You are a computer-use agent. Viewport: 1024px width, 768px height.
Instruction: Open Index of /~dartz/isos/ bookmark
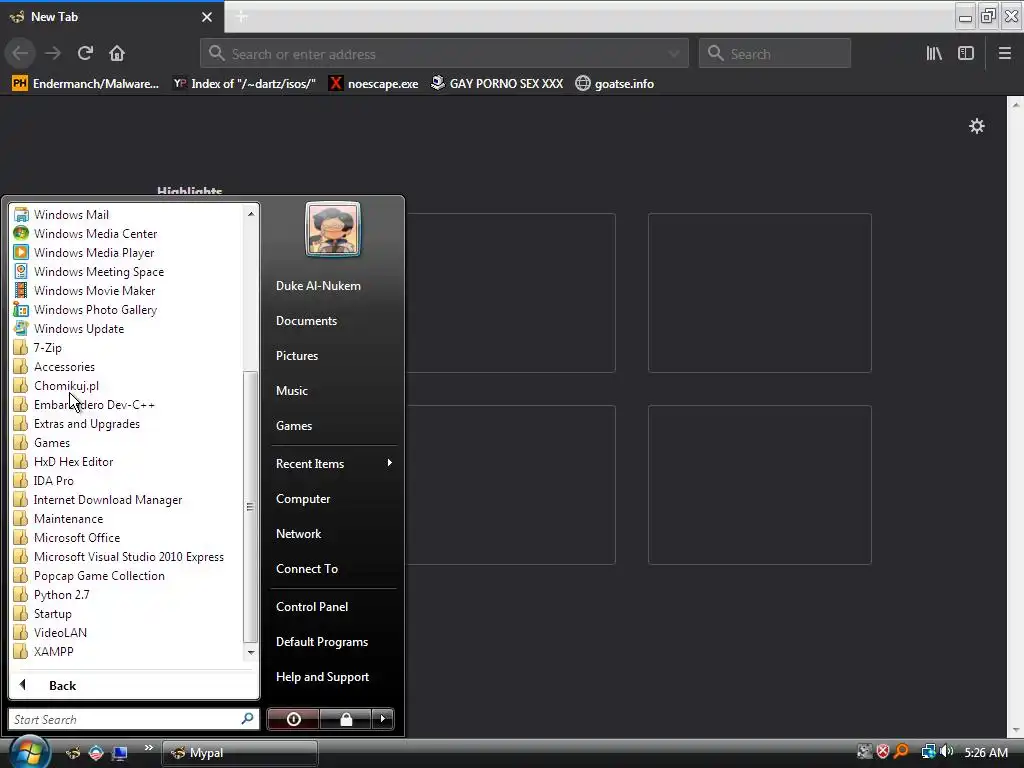[244, 84]
